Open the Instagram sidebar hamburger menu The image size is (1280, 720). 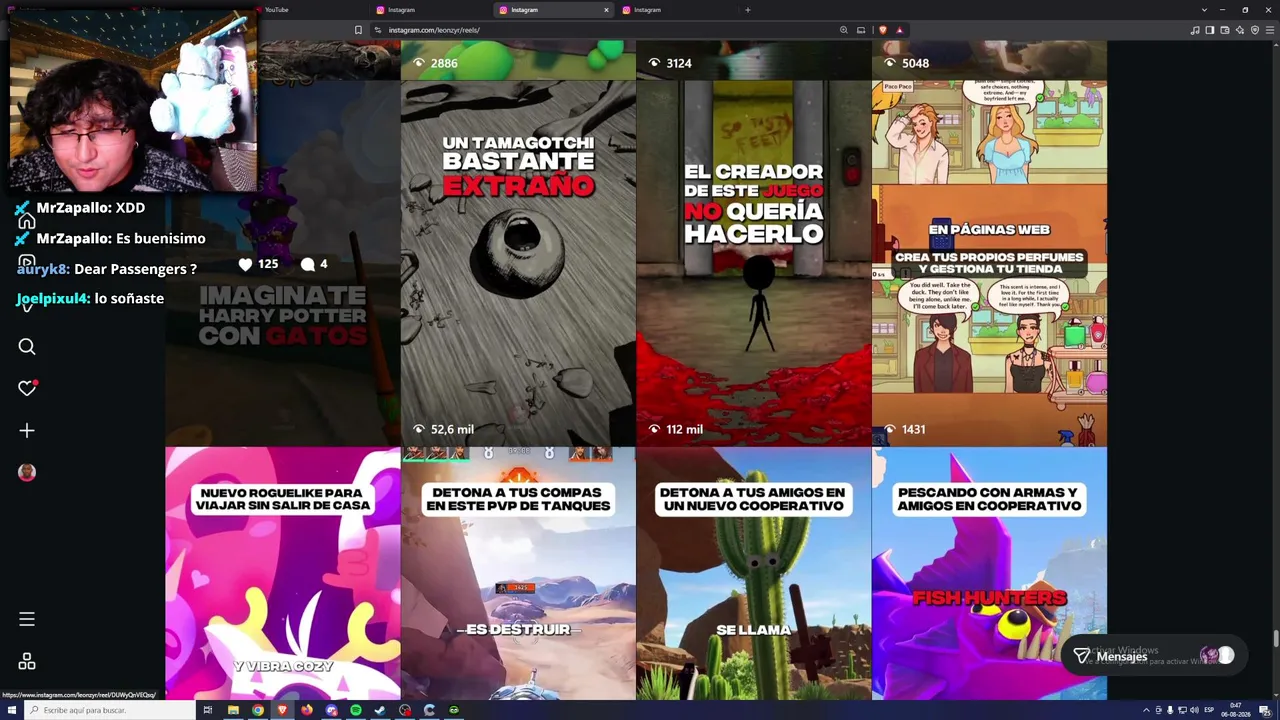tap(27, 619)
